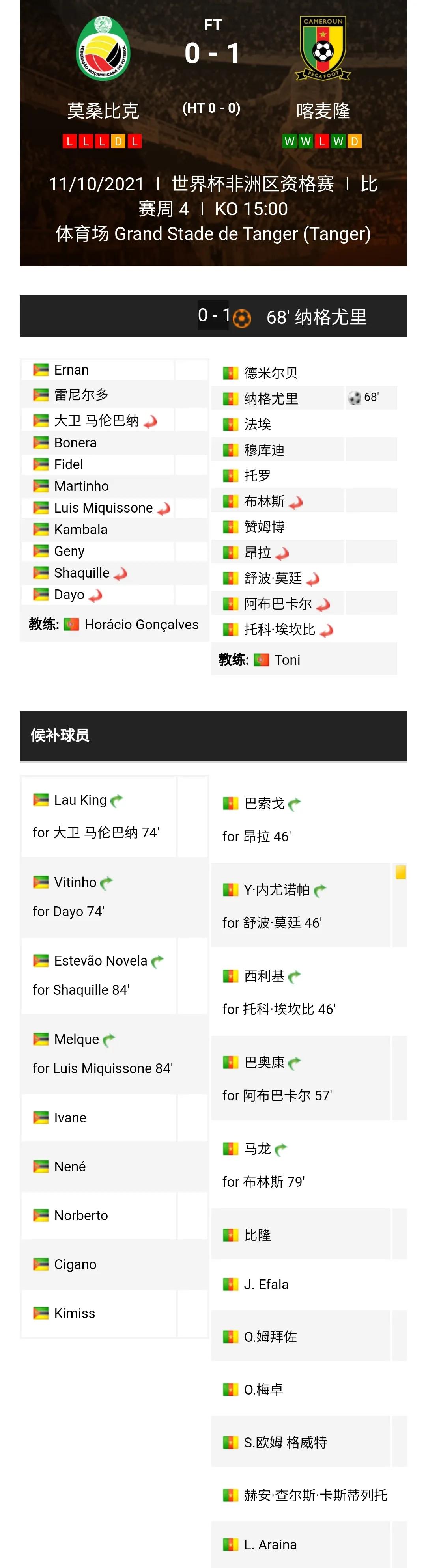Select substitute 赫安·查尔斯·卡斯蒂列托
426x1568 pixels.
coord(315,1494)
